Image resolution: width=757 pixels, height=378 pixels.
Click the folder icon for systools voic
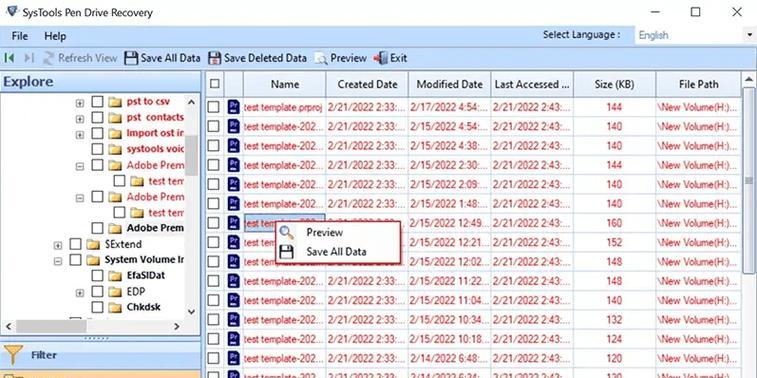115,149
